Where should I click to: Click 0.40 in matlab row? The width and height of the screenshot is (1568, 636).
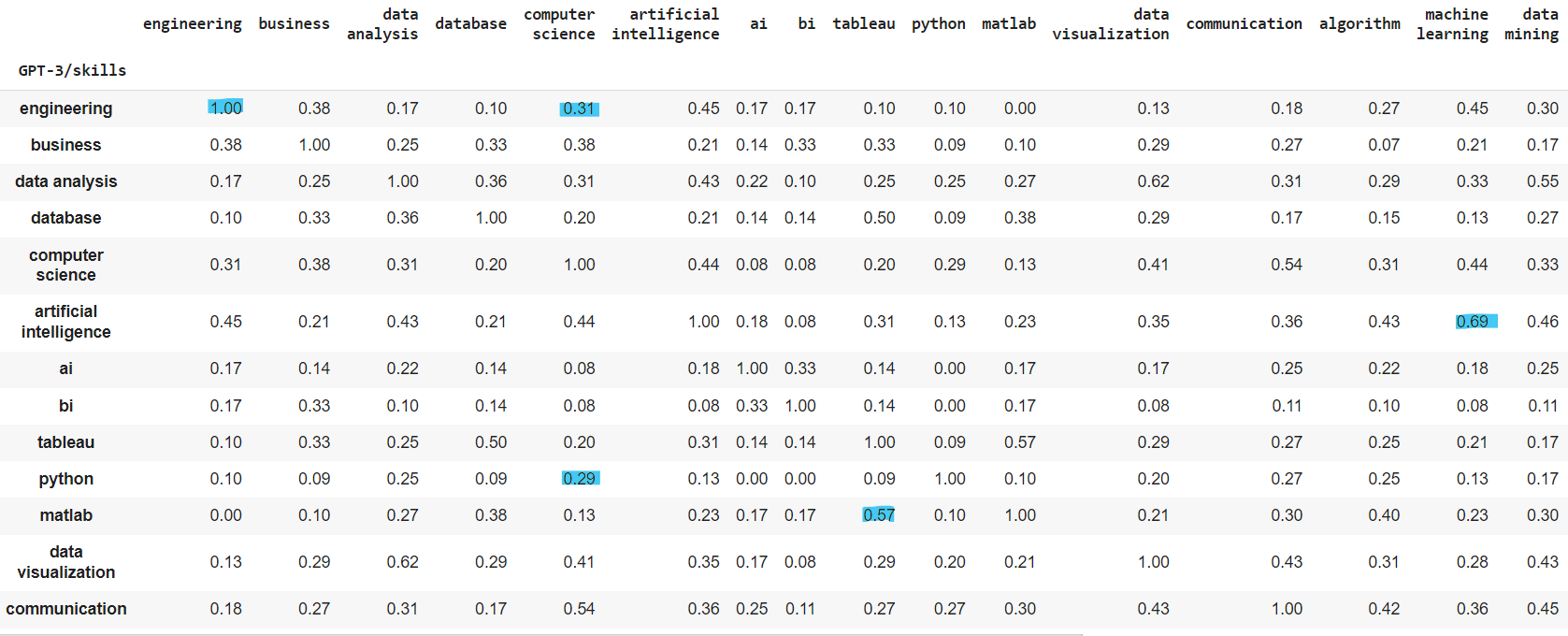tap(1384, 515)
